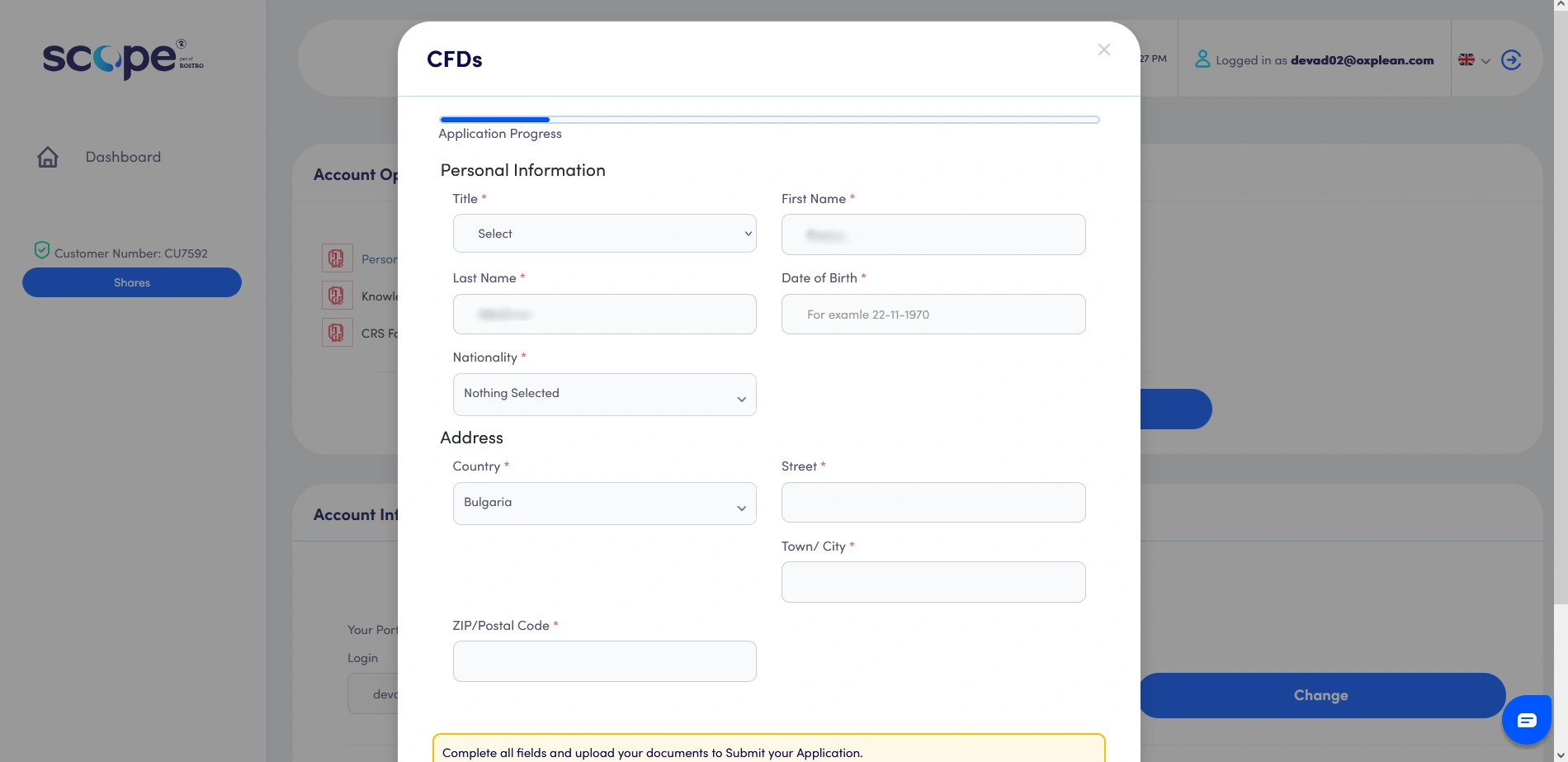Click the Shares button
Screen dimensions: 1568x762
click(131, 282)
